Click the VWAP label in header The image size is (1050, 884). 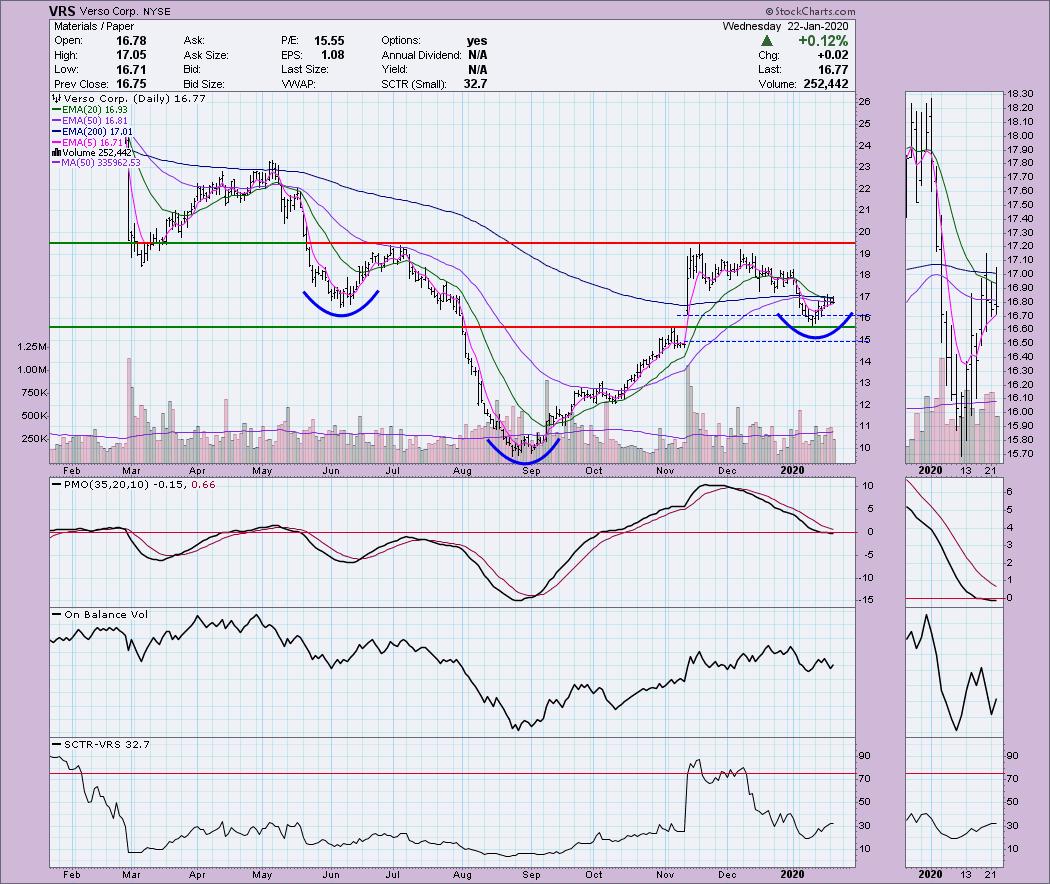click(x=298, y=84)
